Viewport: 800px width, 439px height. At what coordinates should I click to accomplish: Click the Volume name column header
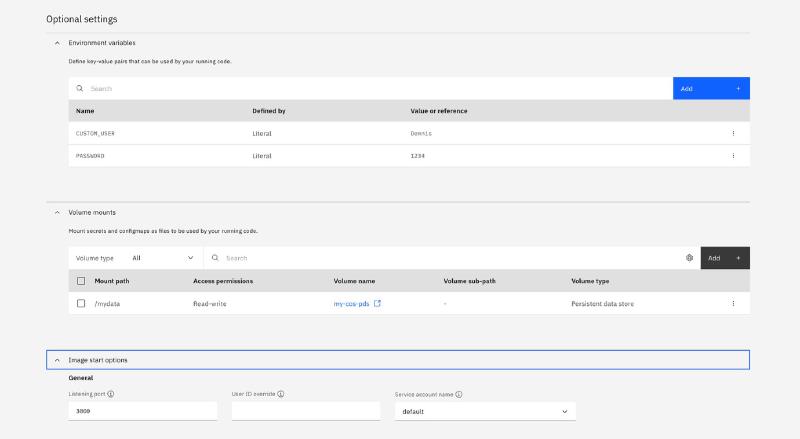pyautogui.click(x=354, y=281)
